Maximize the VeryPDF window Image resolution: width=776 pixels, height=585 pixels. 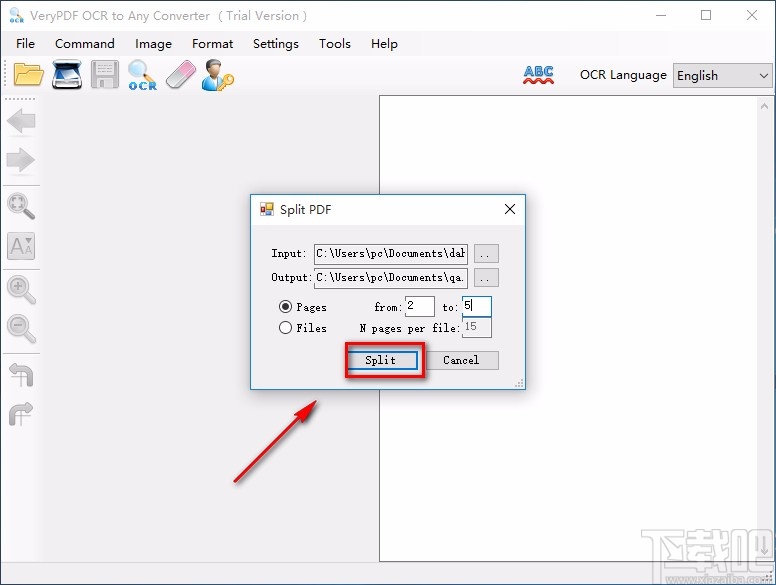(x=706, y=15)
